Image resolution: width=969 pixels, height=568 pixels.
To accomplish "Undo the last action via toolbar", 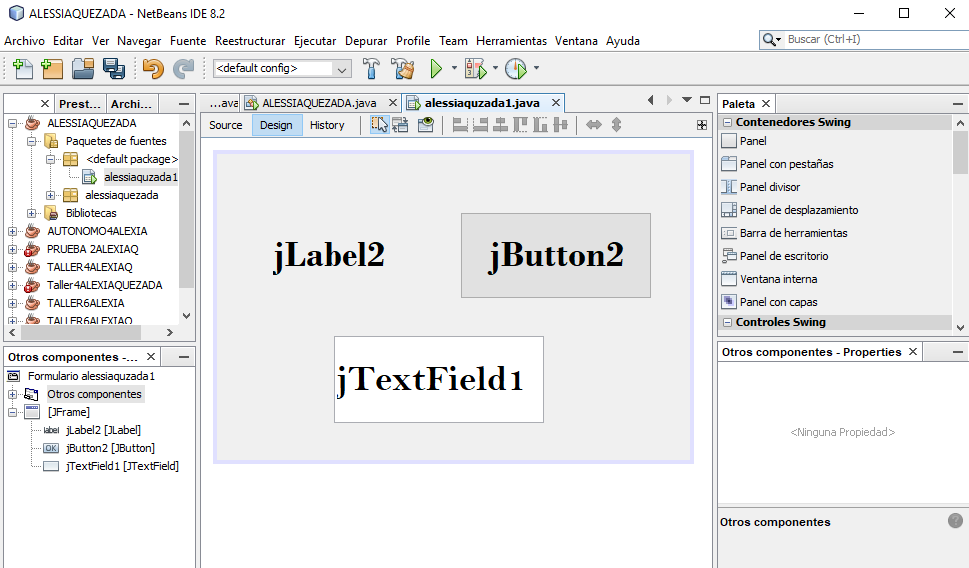I will [153, 69].
